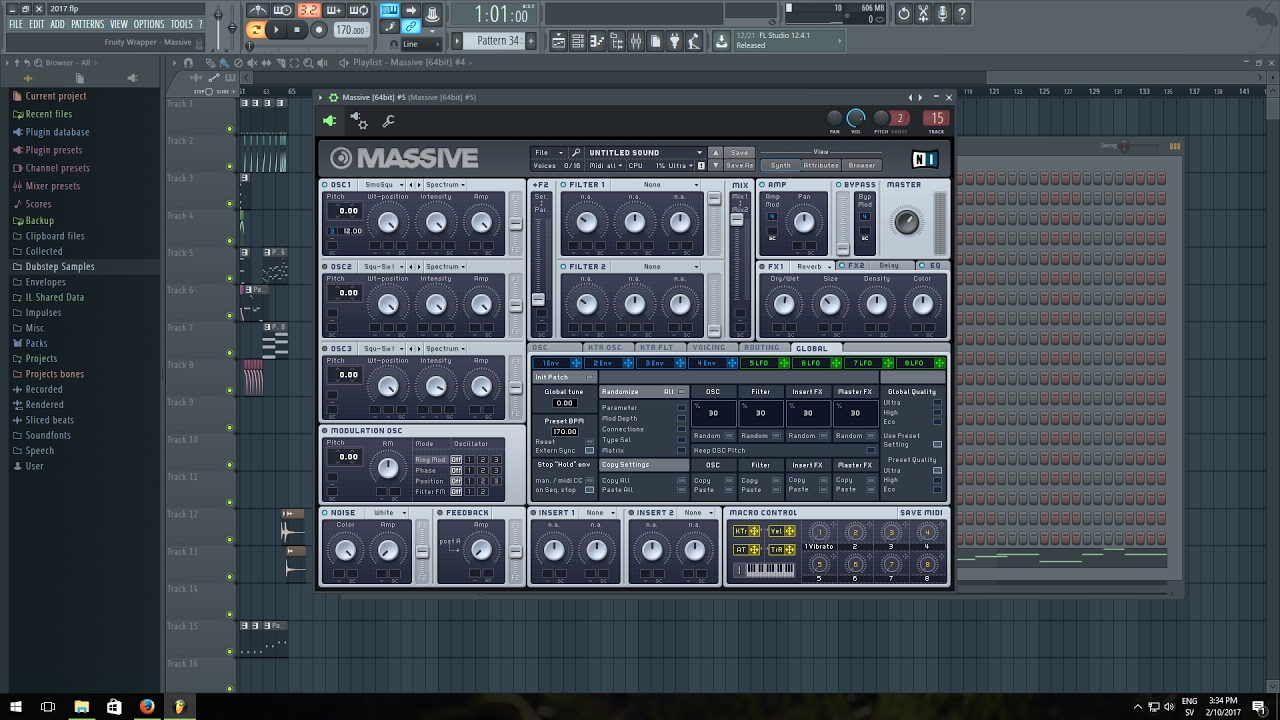
Task: Open Massive Browser view button
Action: [862, 166]
